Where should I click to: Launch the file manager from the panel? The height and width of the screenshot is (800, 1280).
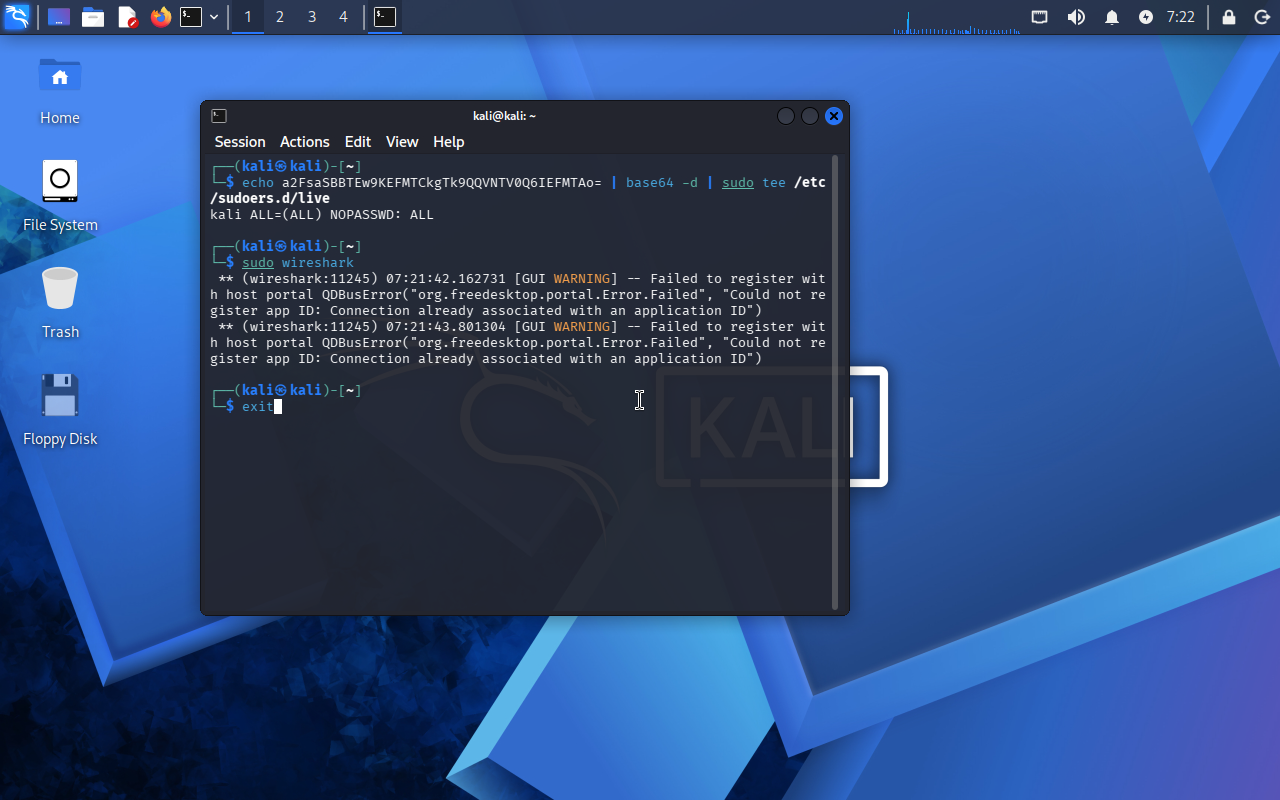93,17
